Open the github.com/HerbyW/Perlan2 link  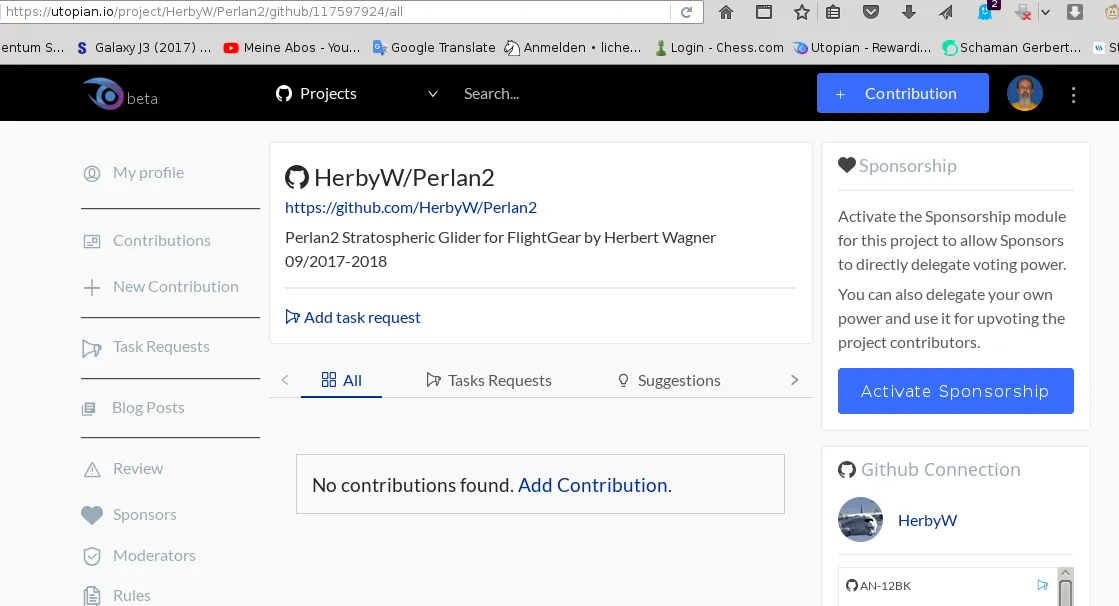click(x=411, y=208)
